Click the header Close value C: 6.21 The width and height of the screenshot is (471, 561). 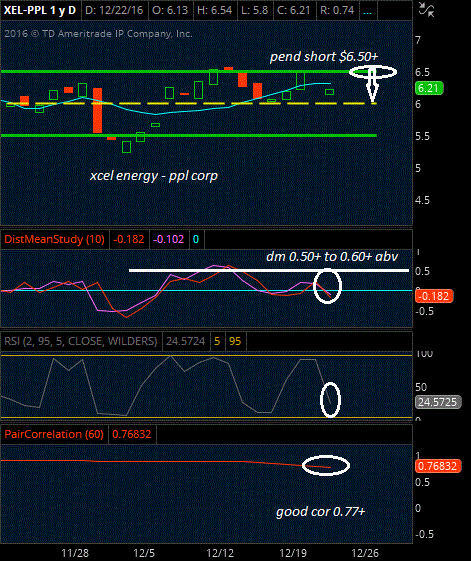point(293,10)
